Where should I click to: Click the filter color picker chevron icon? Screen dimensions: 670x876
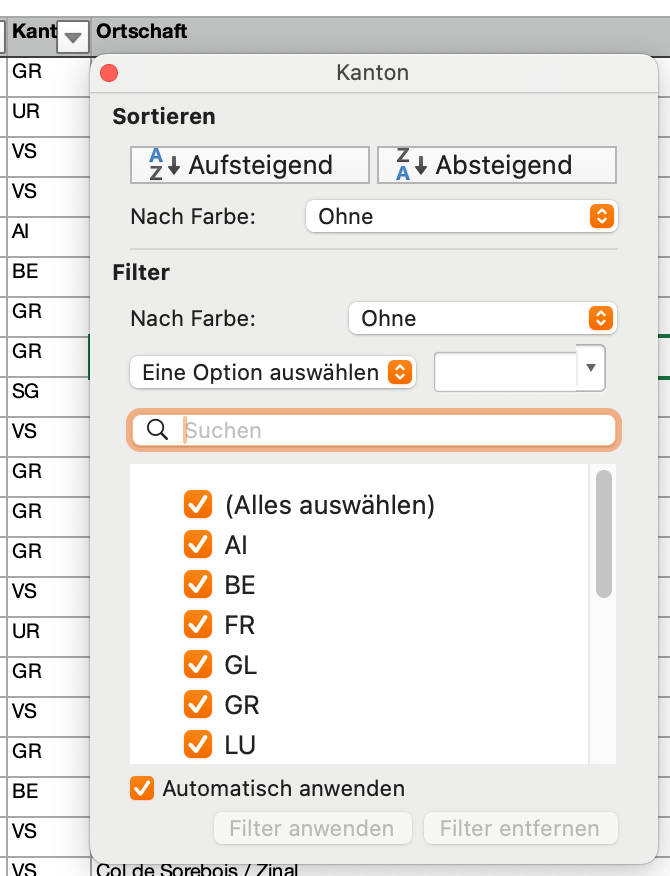click(603, 318)
